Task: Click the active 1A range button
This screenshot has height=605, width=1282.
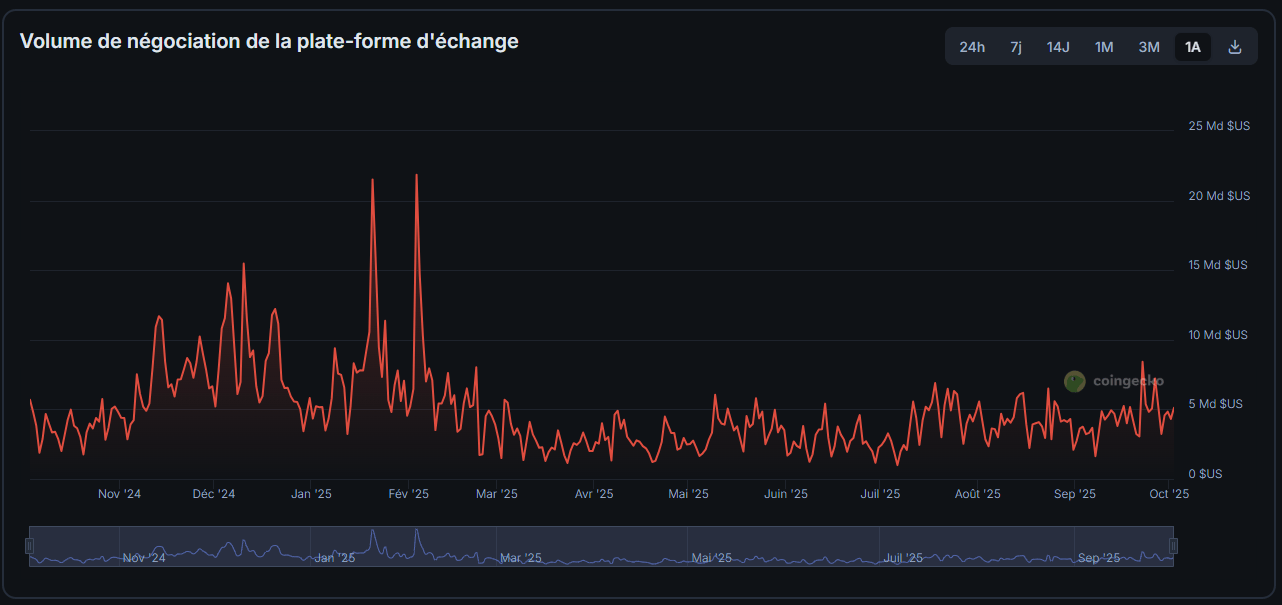Action: click(x=1192, y=46)
